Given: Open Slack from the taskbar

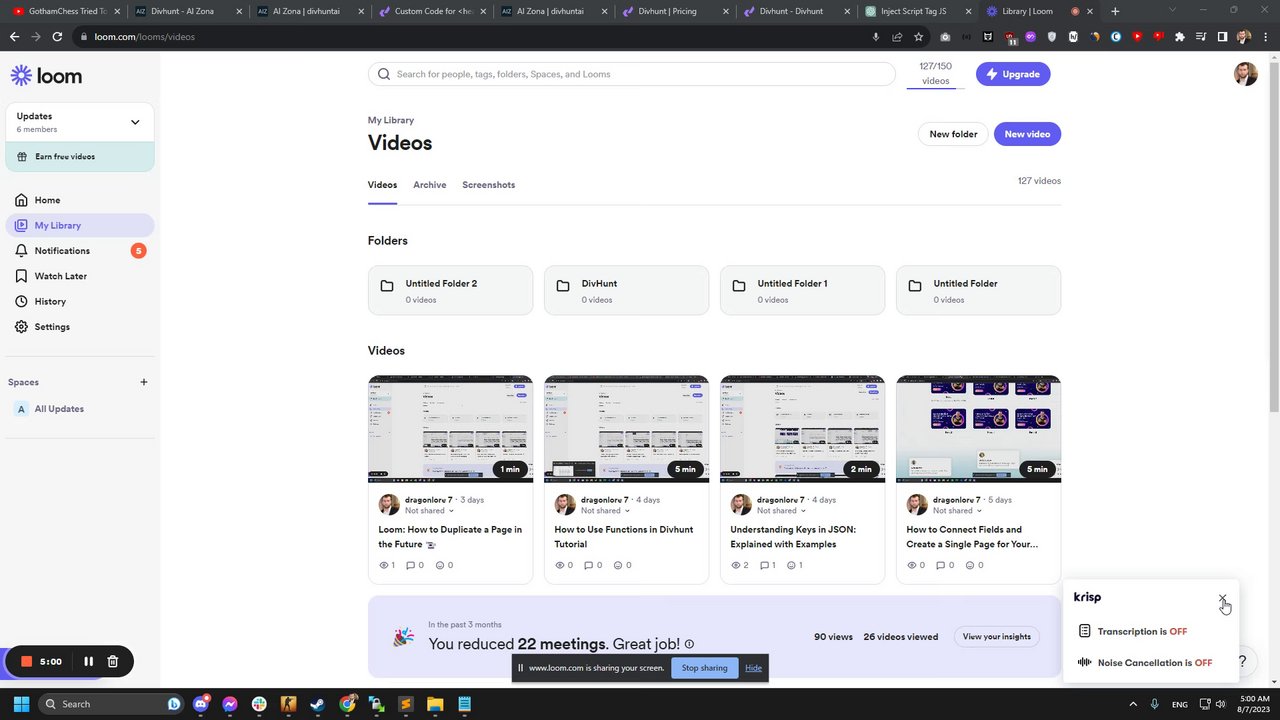Looking at the screenshot, I should click(x=260, y=704).
